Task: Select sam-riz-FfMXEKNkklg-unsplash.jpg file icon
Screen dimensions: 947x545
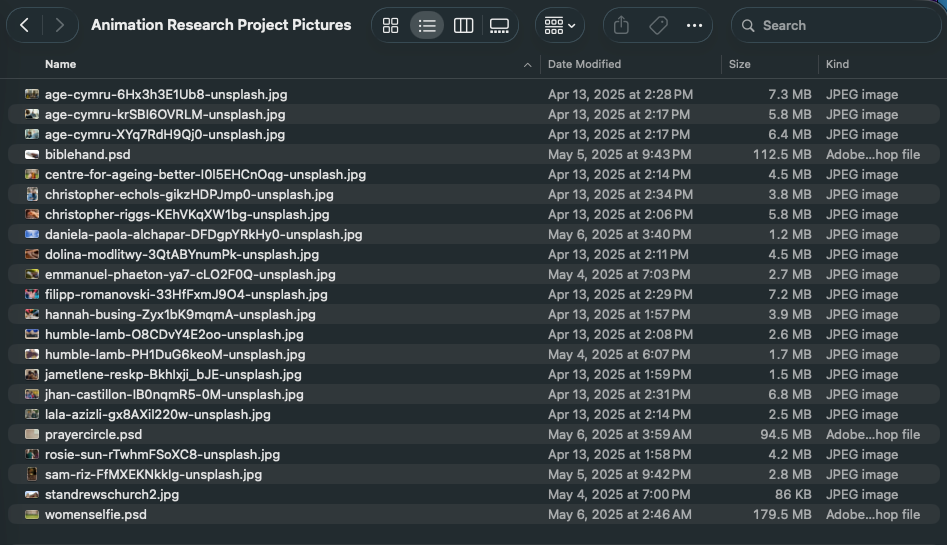Action: [32, 474]
